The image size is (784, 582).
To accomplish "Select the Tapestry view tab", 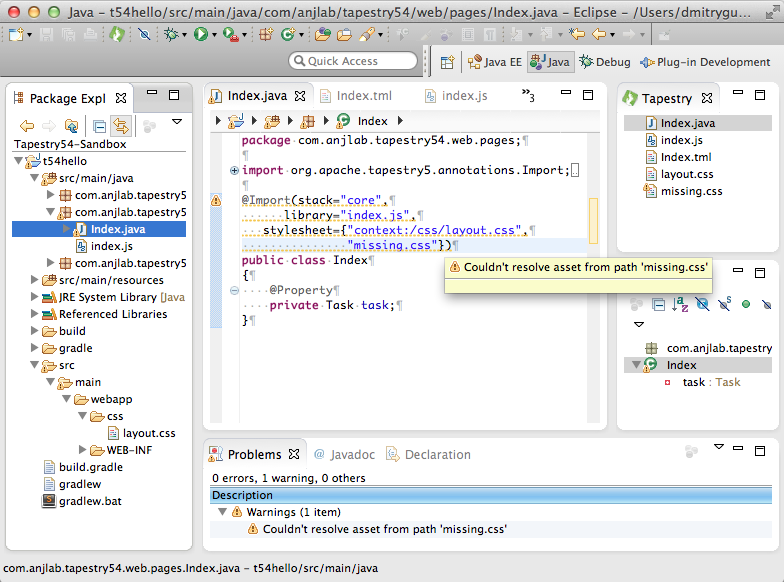I will tap(667, 98).
